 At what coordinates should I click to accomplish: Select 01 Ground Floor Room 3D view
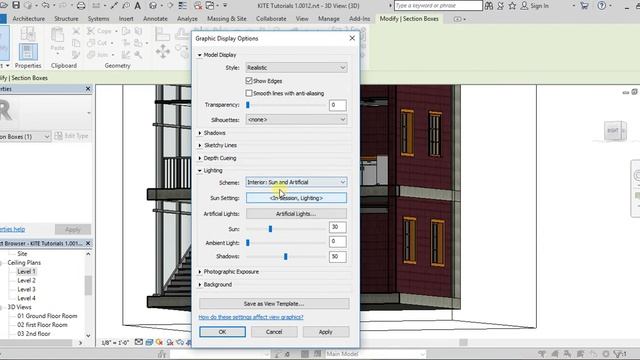47,316
